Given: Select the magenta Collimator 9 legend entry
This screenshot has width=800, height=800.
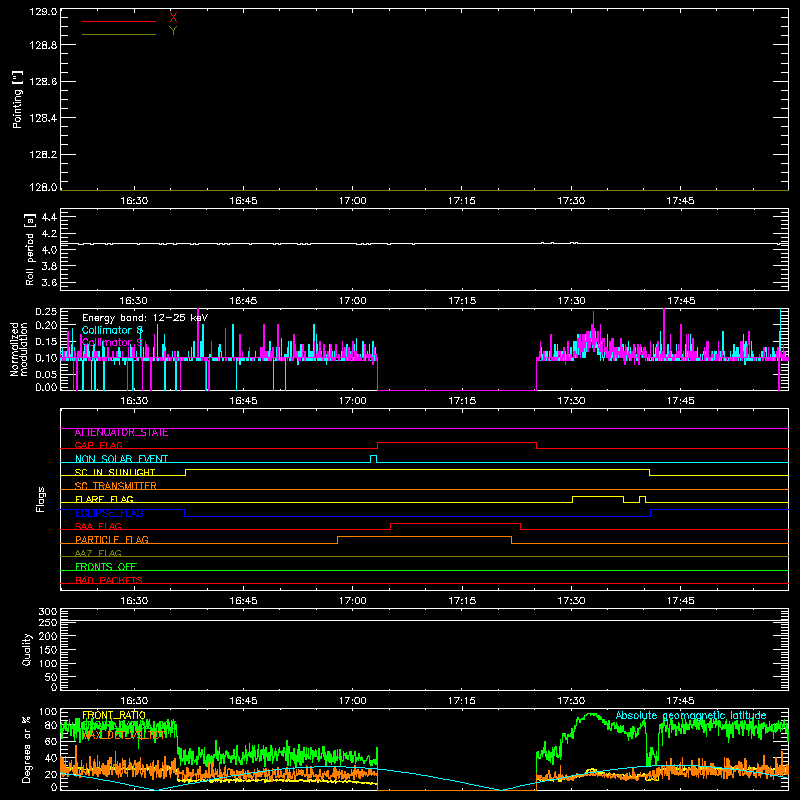Looking at the screenshot, I should 112,342.
